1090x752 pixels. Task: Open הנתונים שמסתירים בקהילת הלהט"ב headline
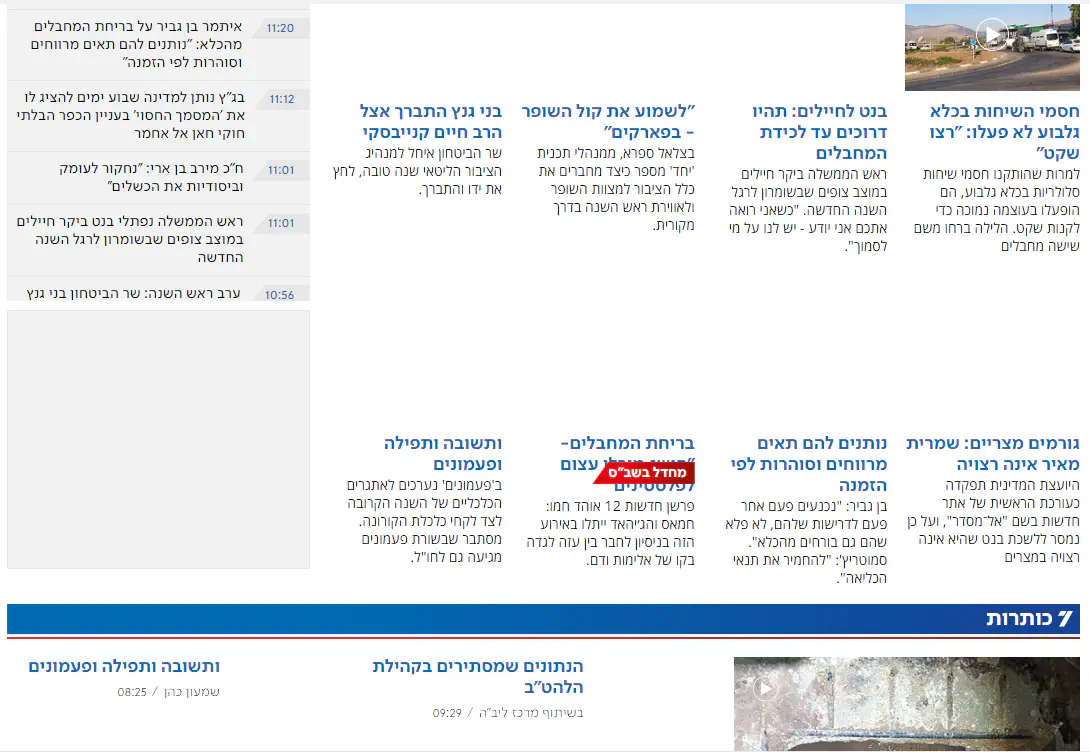tap(477, 676)
